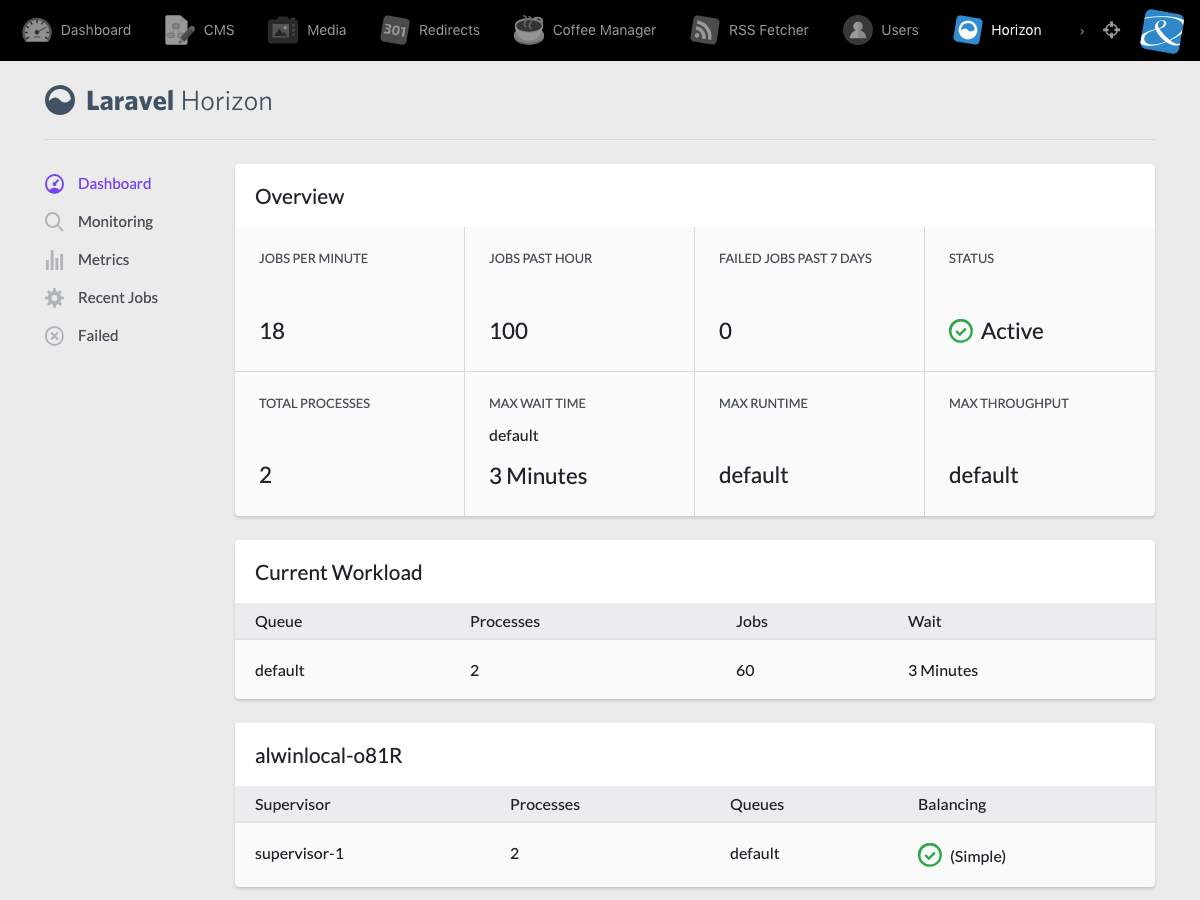The width and height of the screenshot is (1200, 900).
Task: Click Jobs count 60 in Current Workload
Action: point(745,671)
